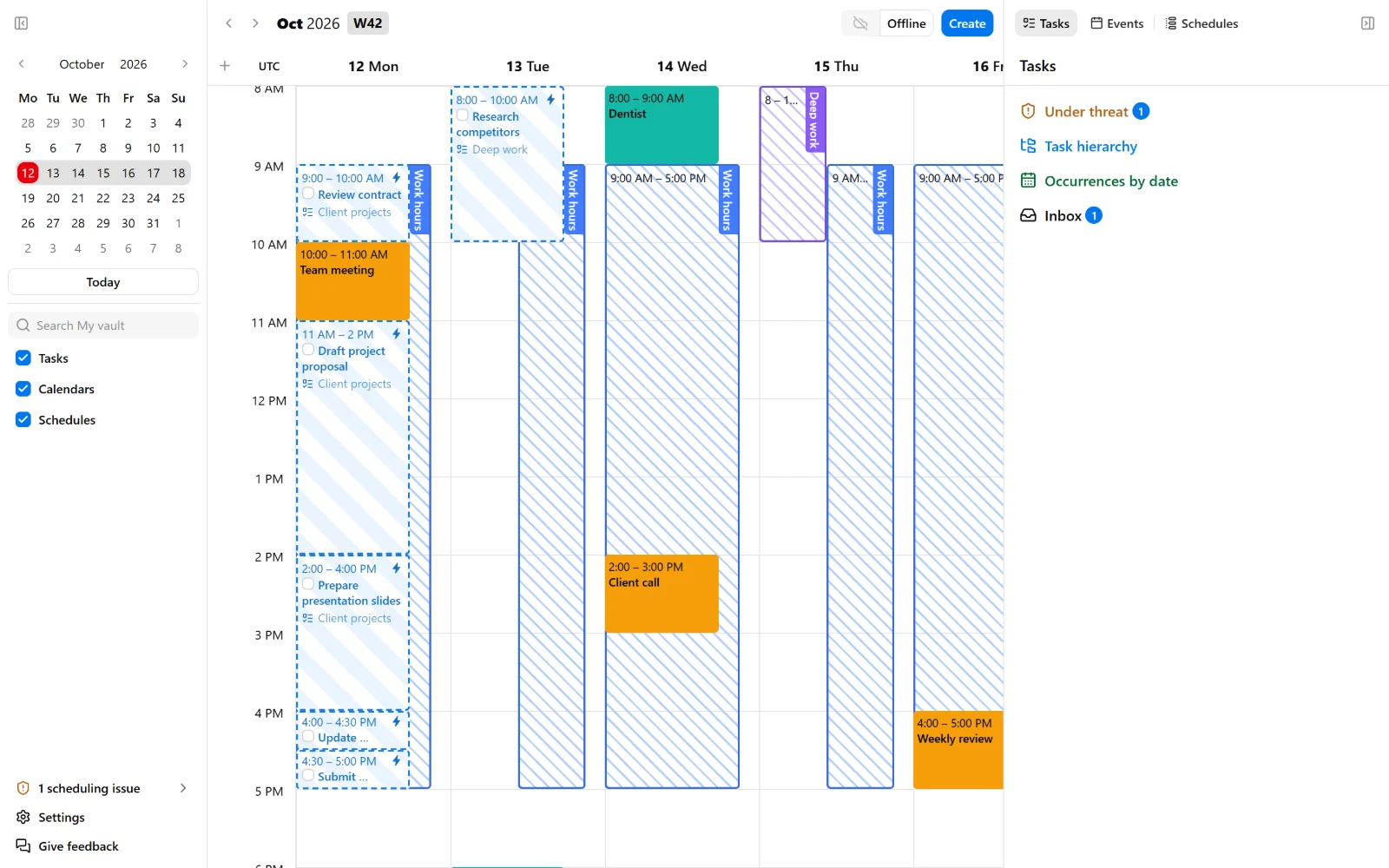Click the cloud sync disabled icon

(x=860, y=23)
